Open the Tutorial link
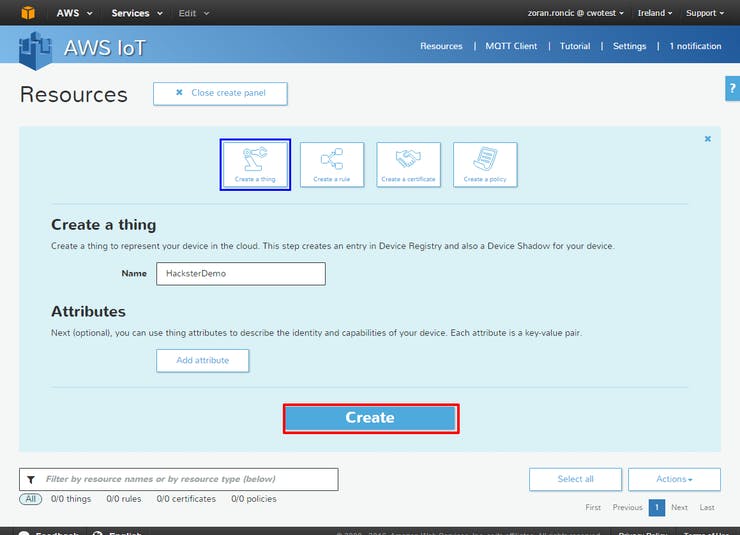The height and width of the screenshot is (535, 740). (575, 46)
